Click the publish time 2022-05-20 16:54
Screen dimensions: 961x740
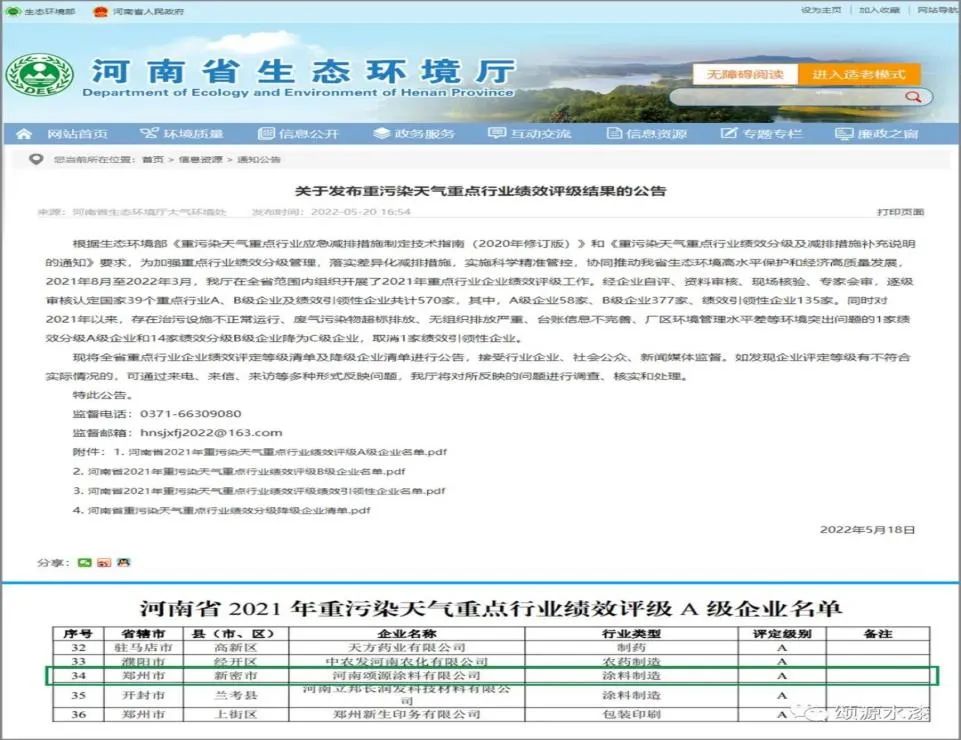[x=360, y=212]
